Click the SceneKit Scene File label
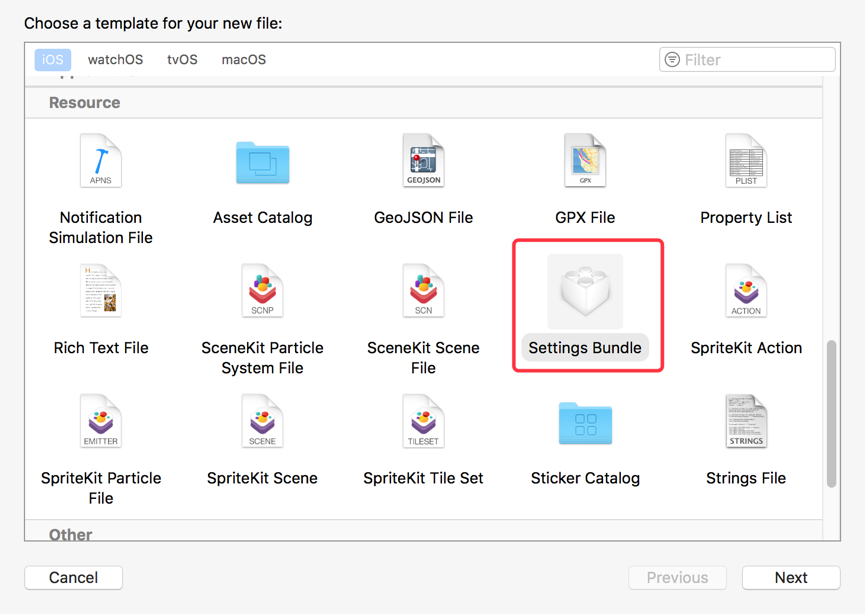The image size is (865, 614). tap(424, 358)
